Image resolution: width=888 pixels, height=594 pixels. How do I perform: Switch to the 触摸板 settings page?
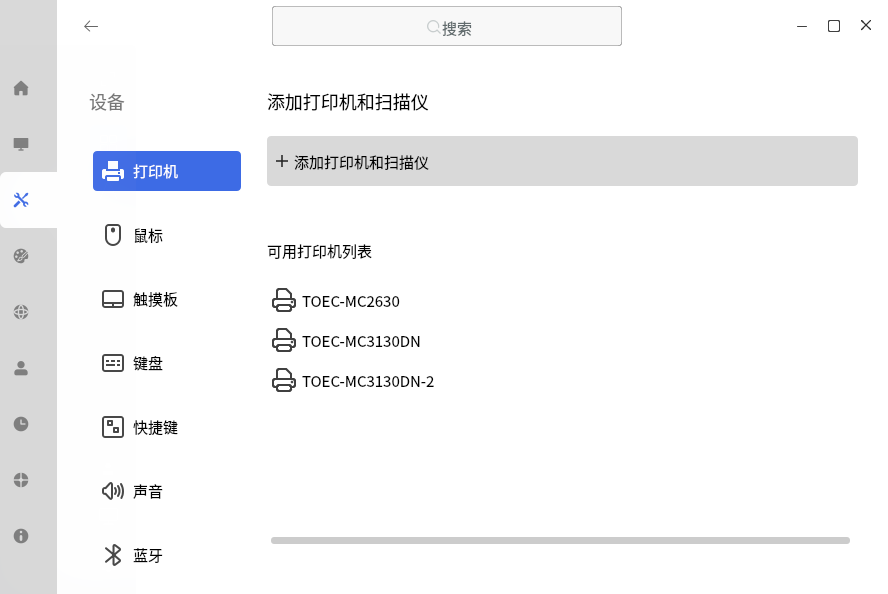tap(167, 299)
